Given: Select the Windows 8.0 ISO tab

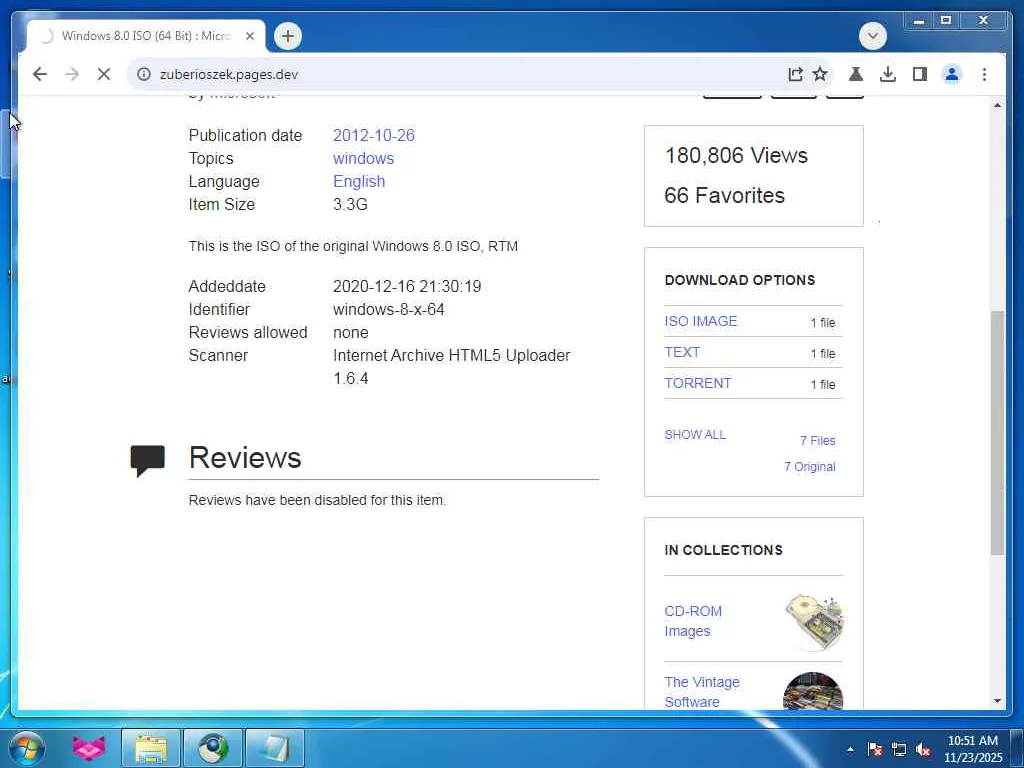Looking at the screenshot, I should click(x=146, y=36).
